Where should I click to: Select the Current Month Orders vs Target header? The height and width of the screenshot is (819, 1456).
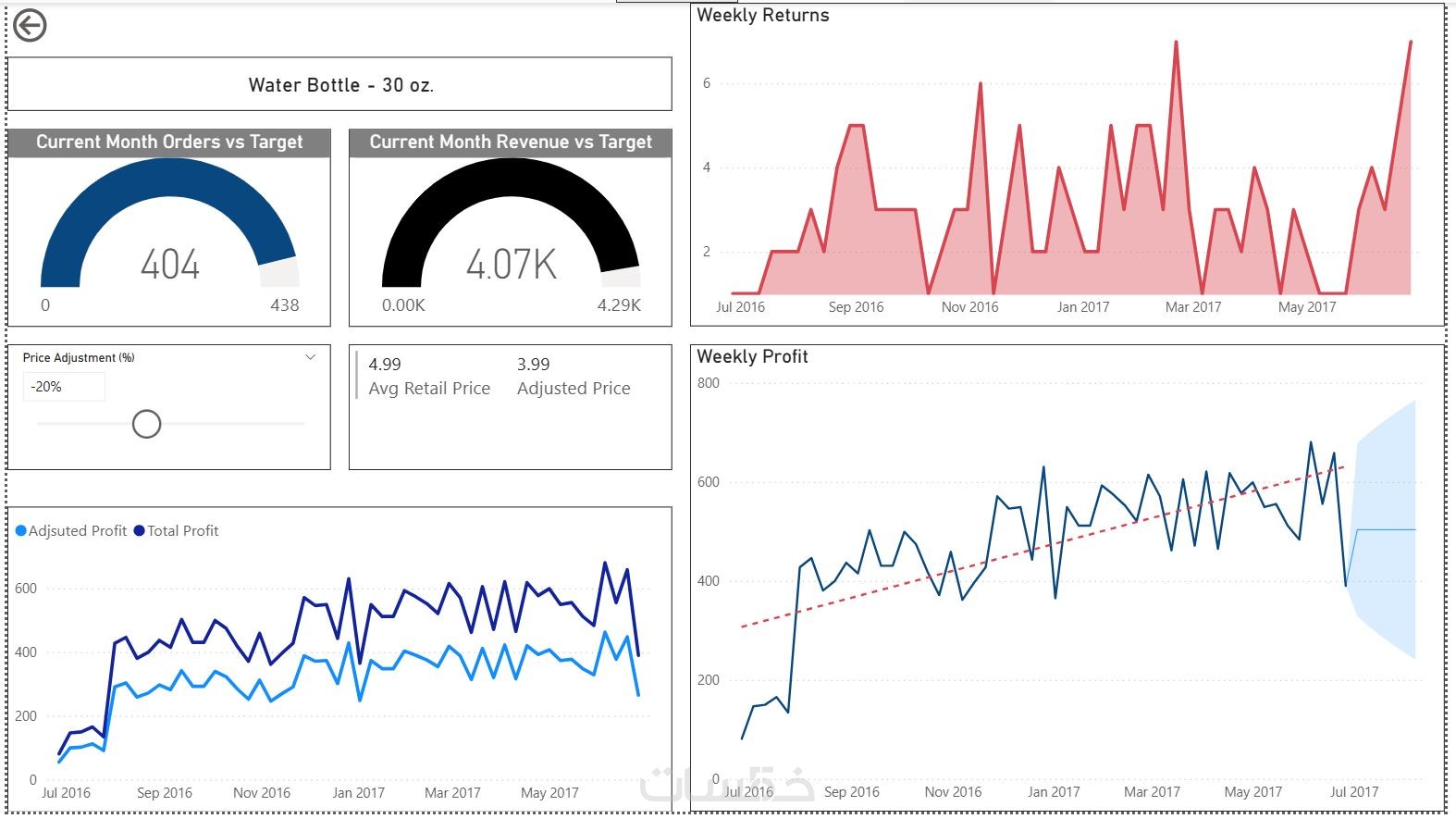(x=169, y=143)
